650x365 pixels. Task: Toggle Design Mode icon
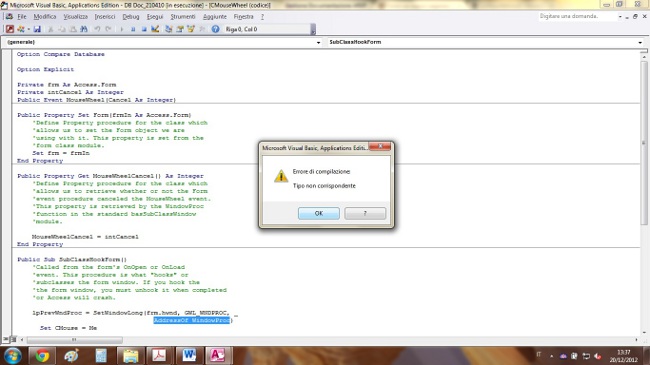pos(155,29)
